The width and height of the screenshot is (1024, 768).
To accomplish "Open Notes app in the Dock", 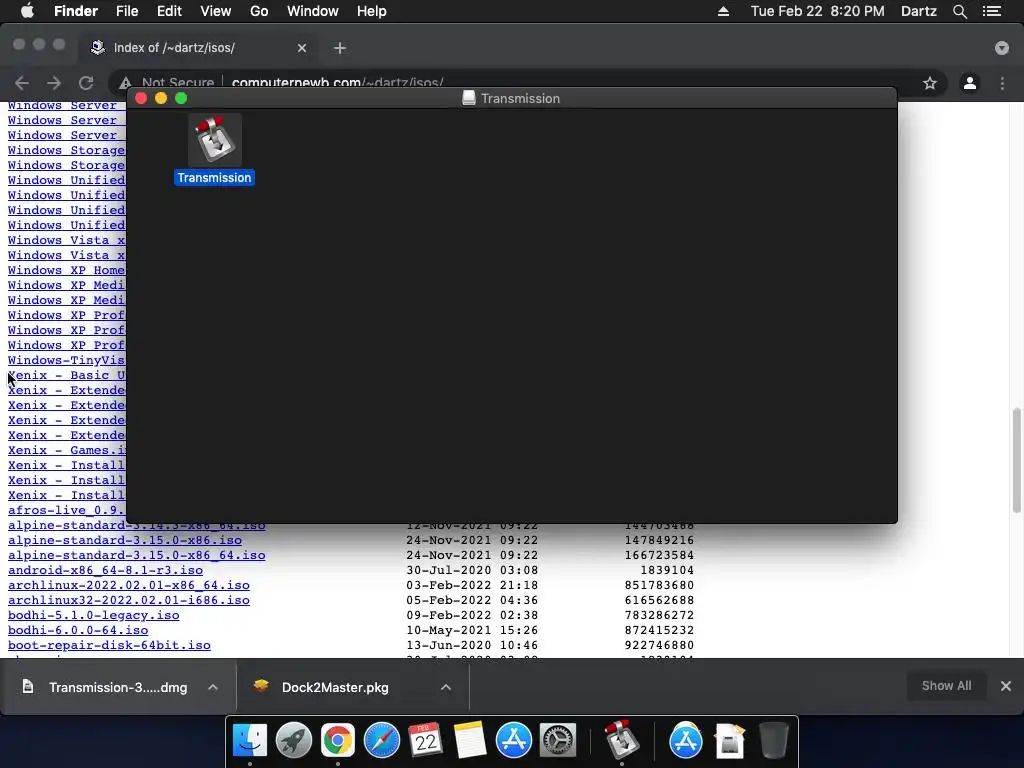I will 470,741.
